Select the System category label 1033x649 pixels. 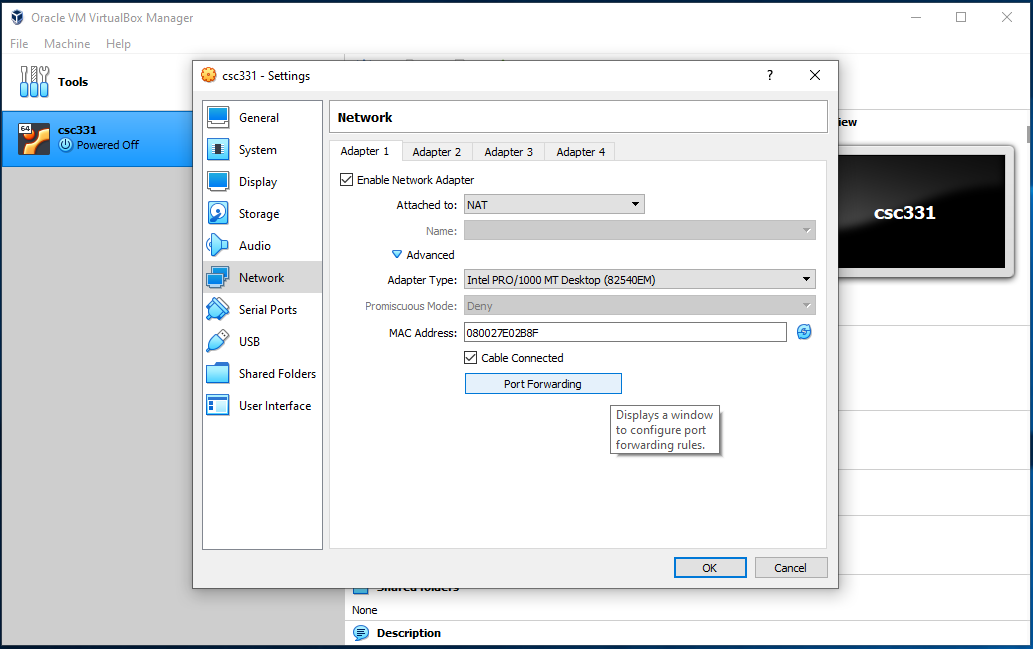258,150
